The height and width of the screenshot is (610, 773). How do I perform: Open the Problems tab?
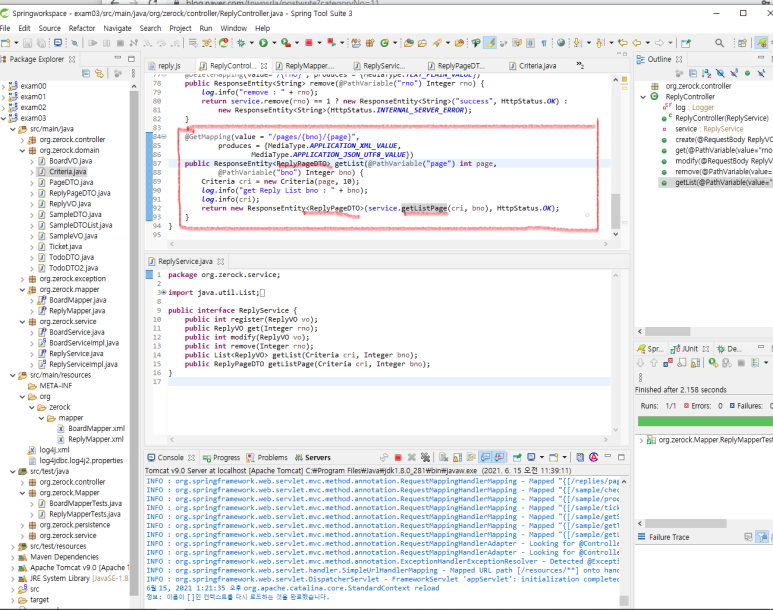coord(267,458)
